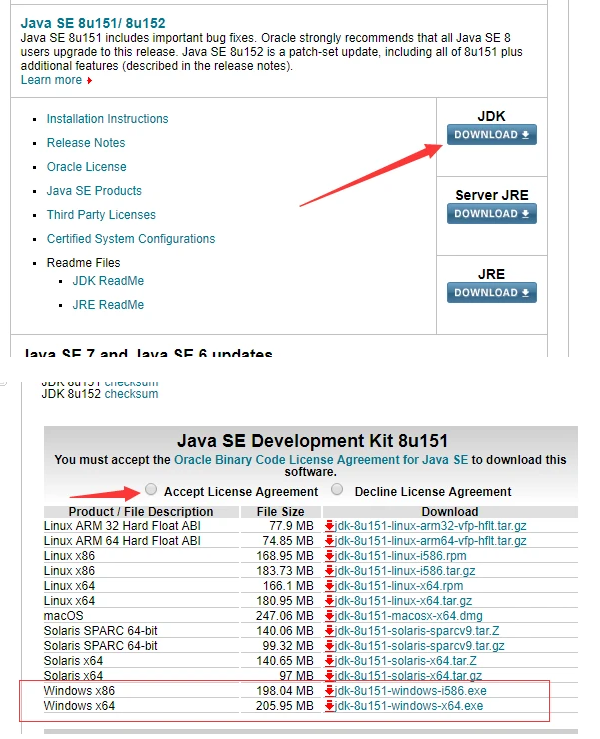Click the Server JRE Download button

[492, 214]
